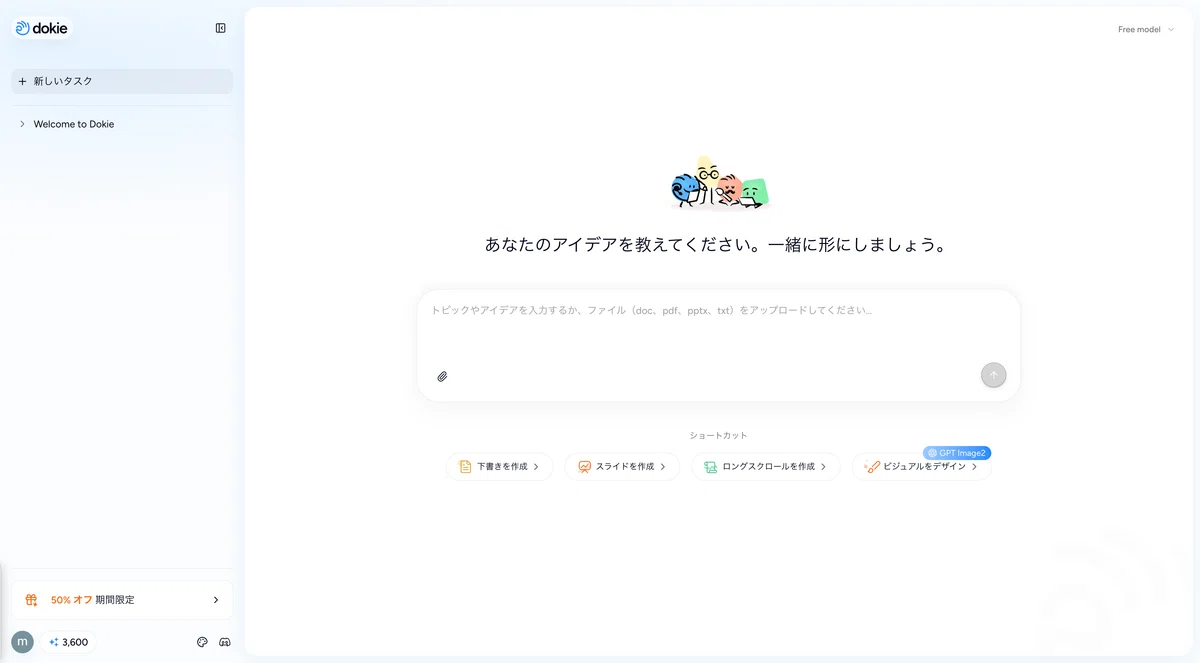Click the gift icon in the promo banner
Viewport: 1200px width, 663px height.
coord(31,600)
